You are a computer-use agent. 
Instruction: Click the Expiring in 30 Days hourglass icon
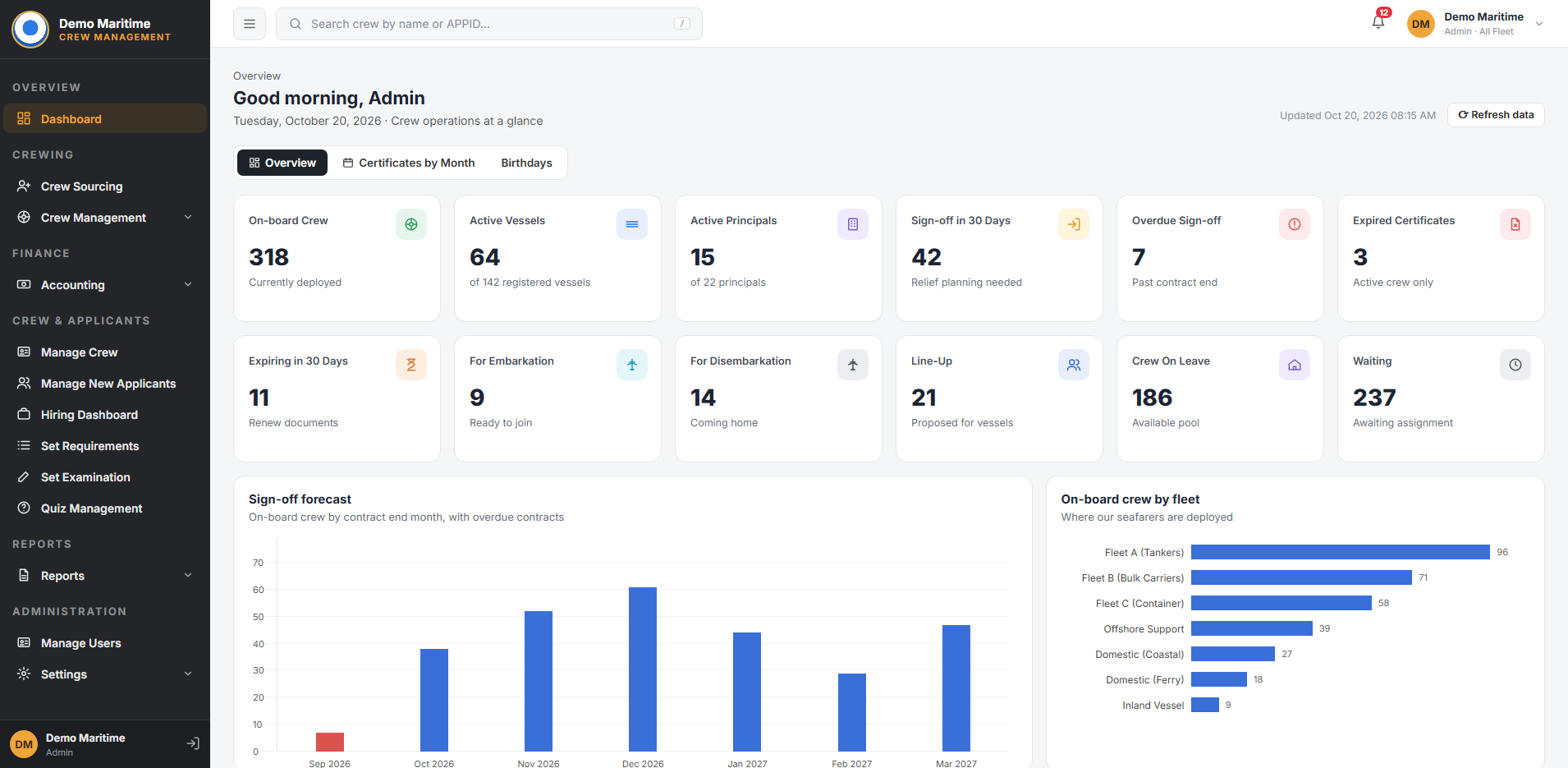[x=411, y=365]
